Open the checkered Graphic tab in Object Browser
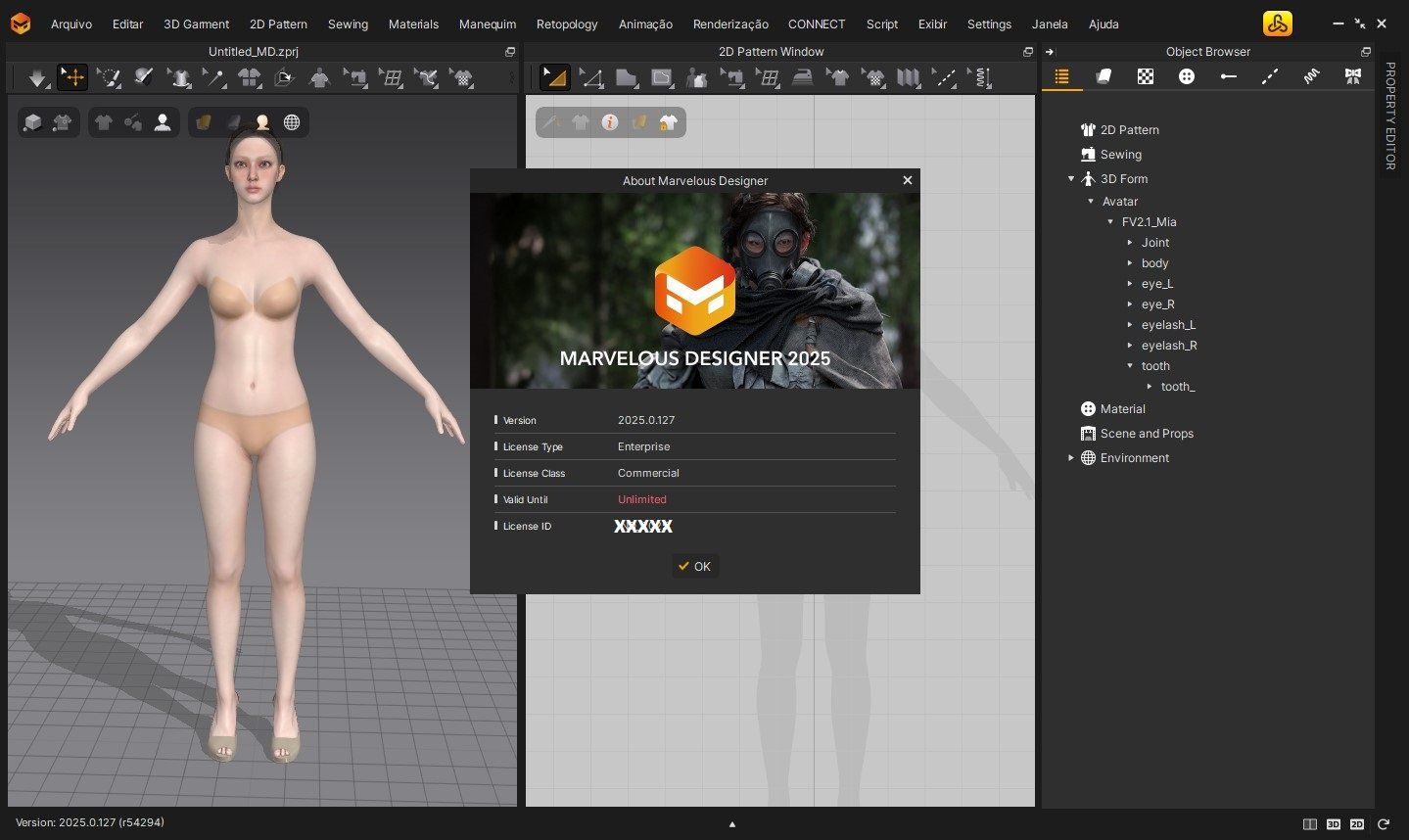 [1146, 76]
